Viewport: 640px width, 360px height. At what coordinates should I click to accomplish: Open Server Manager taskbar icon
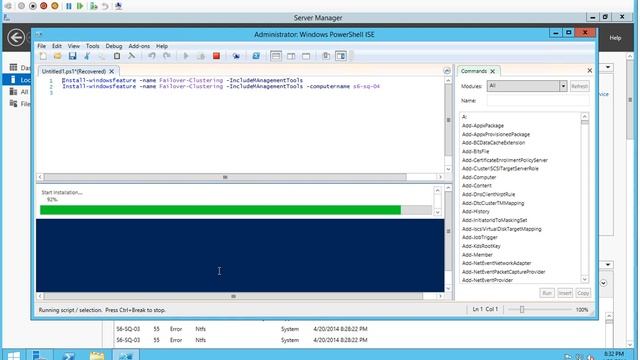pos(39,355)
